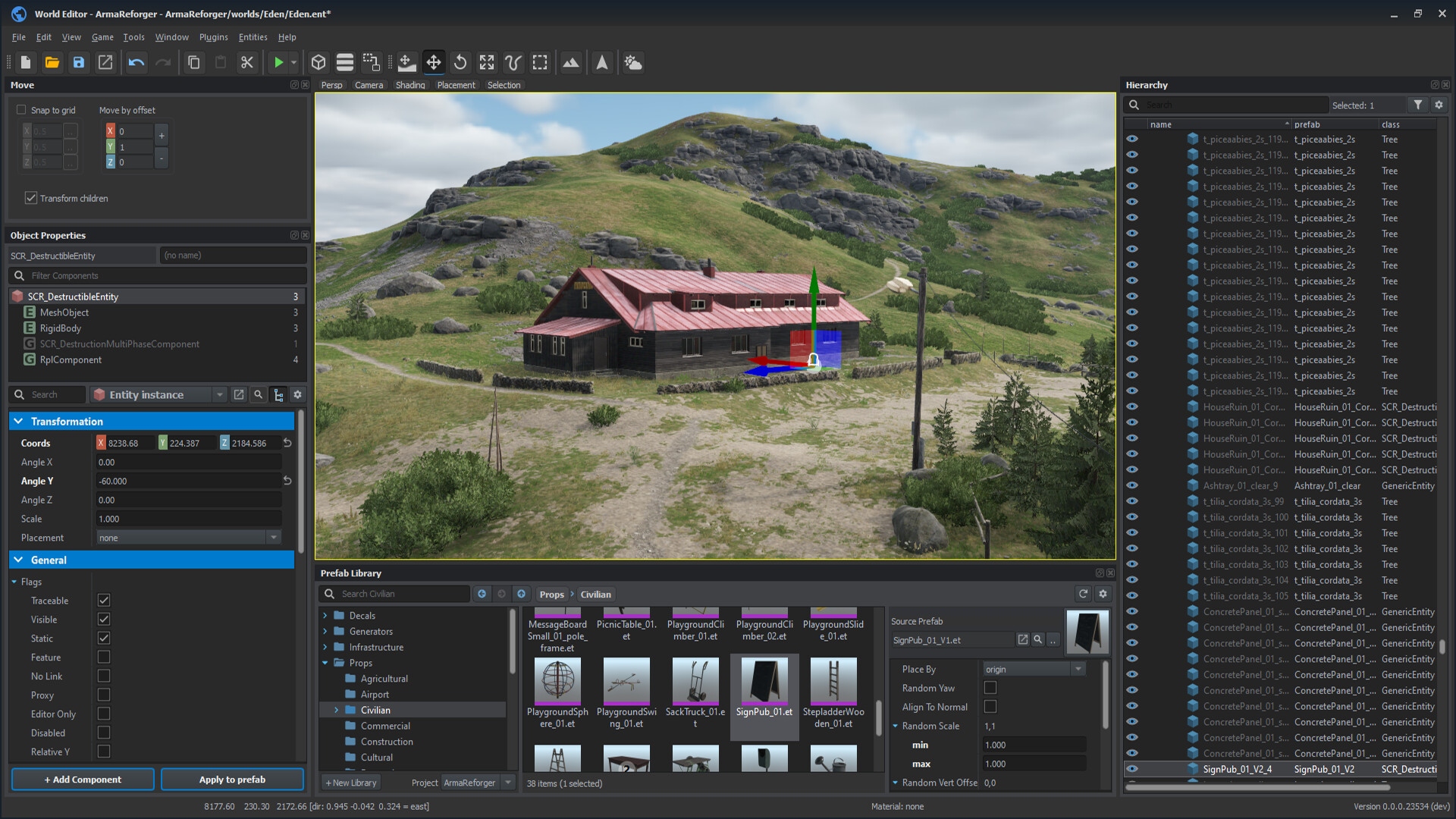The height and width of the screenshot is (819, 1456).
Task: Undo the last action
Action: (136, 62)
